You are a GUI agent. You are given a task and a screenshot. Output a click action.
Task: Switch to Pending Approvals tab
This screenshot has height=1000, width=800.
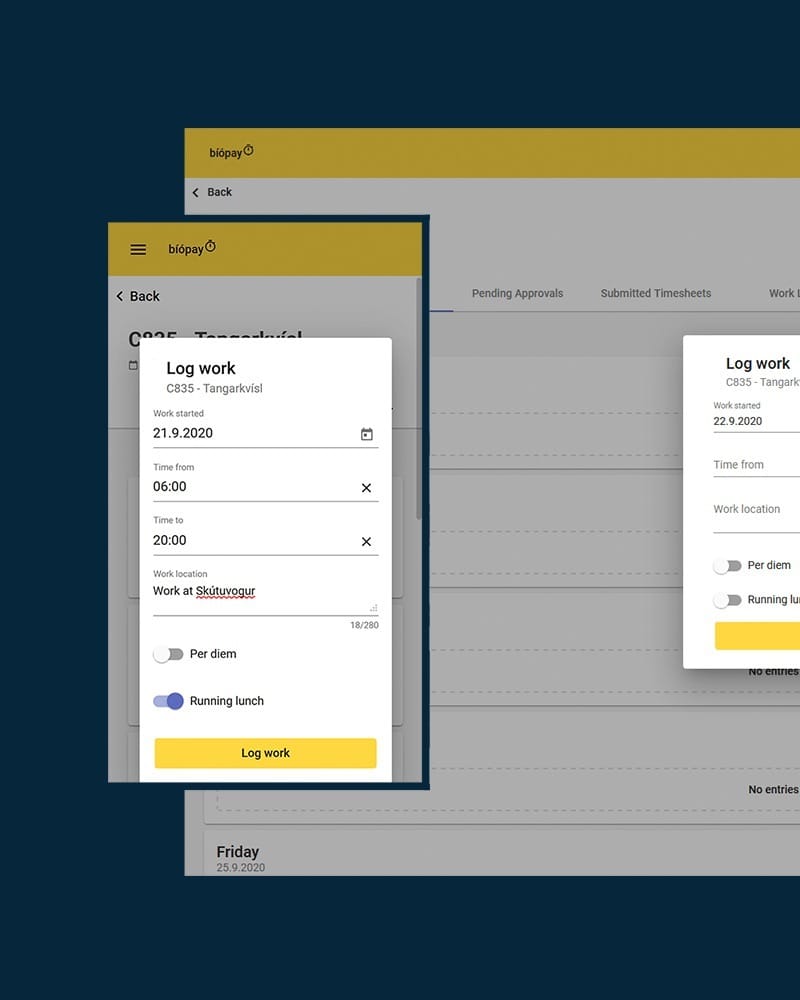(517, 293)
